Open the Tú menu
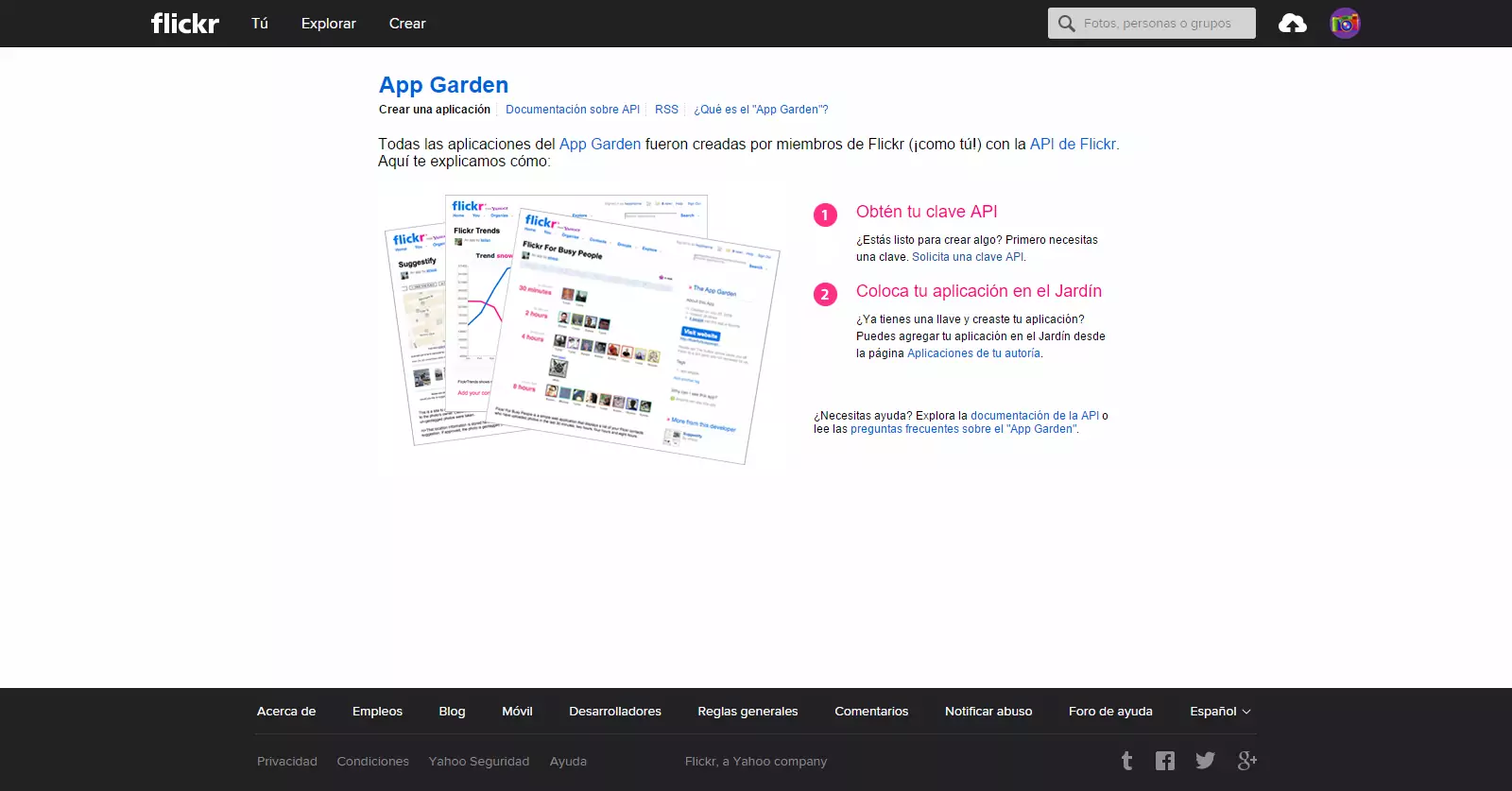Viewport: 1512px width, 791px height. (260, 24)
